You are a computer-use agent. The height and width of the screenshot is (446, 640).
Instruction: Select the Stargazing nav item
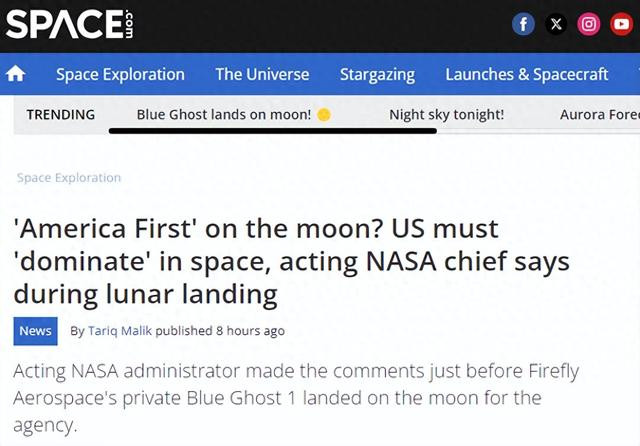point(378,75)
